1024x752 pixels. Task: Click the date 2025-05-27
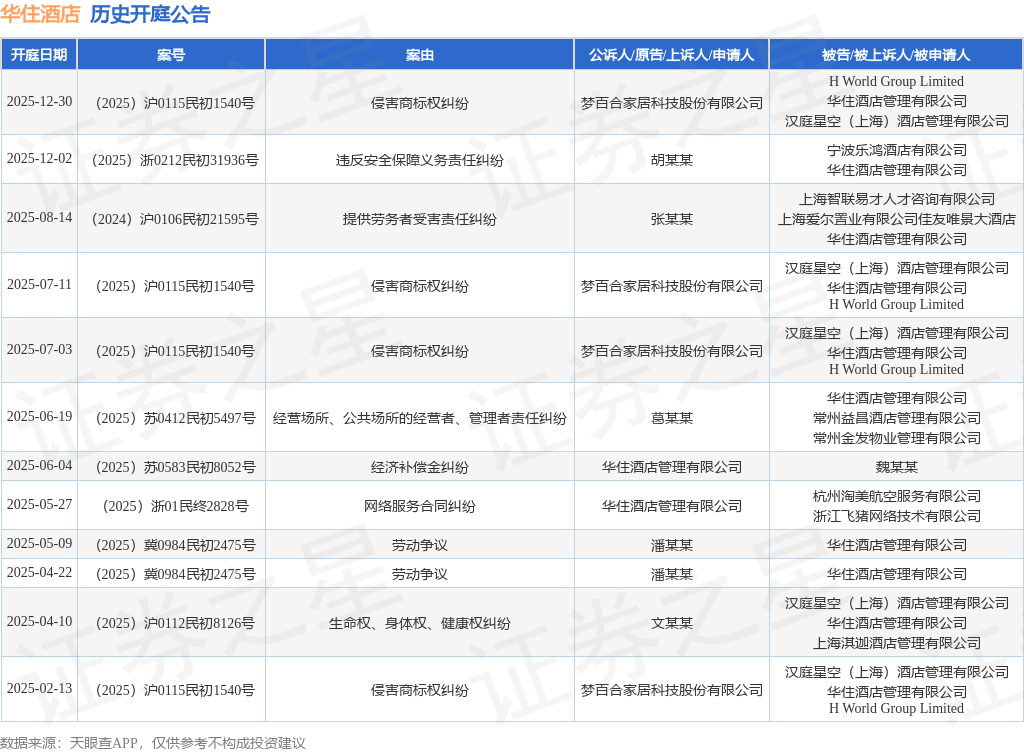click(39, 505)
